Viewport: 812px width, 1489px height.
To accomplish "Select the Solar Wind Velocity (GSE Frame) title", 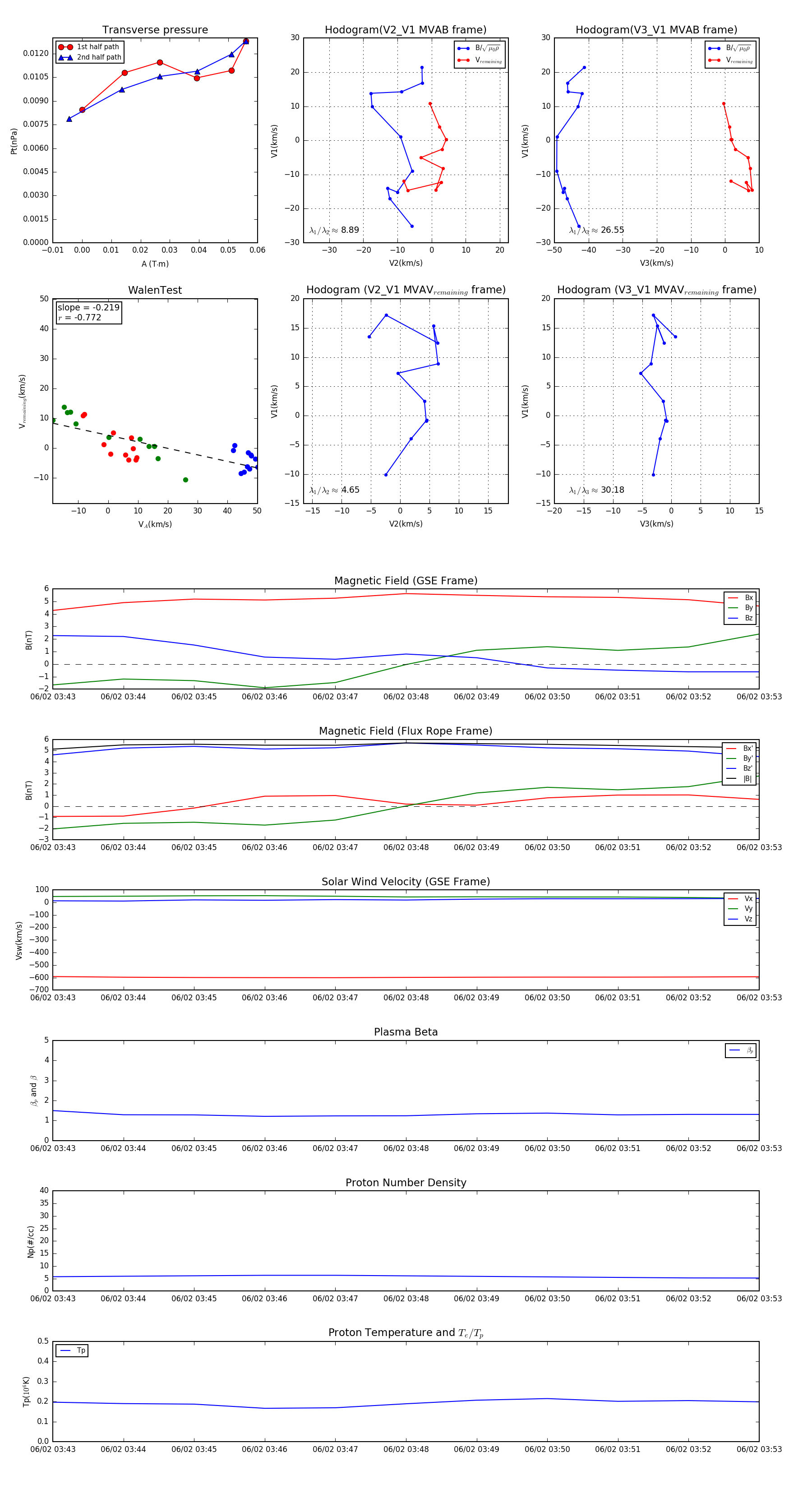I will pos(406,882).
